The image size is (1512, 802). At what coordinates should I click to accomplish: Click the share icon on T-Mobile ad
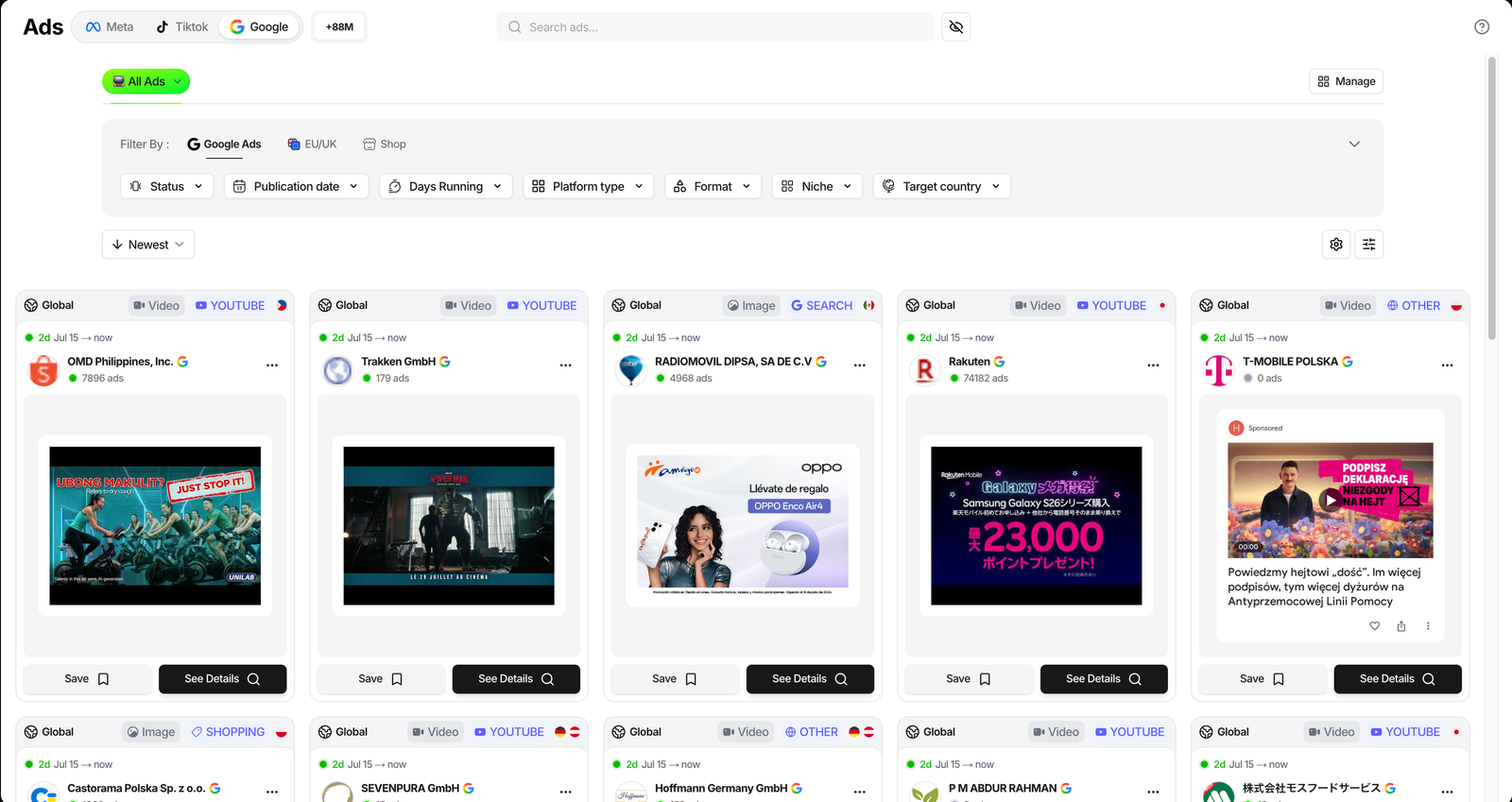point(1401,626)
